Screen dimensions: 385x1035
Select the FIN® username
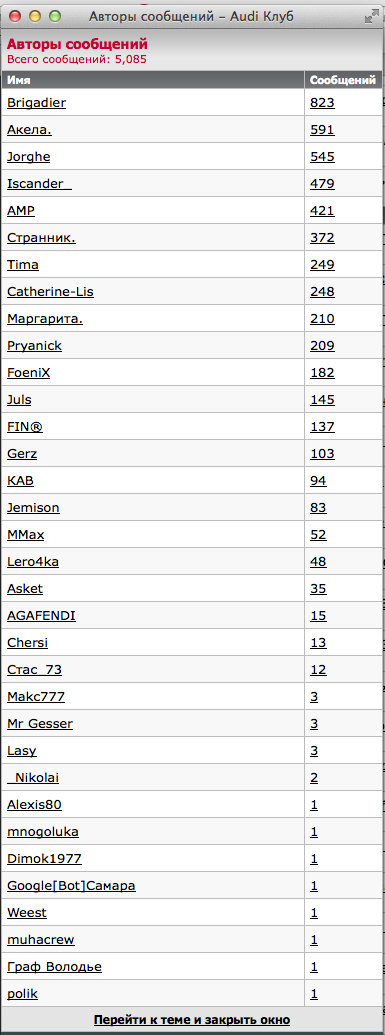tap(25, 427)
